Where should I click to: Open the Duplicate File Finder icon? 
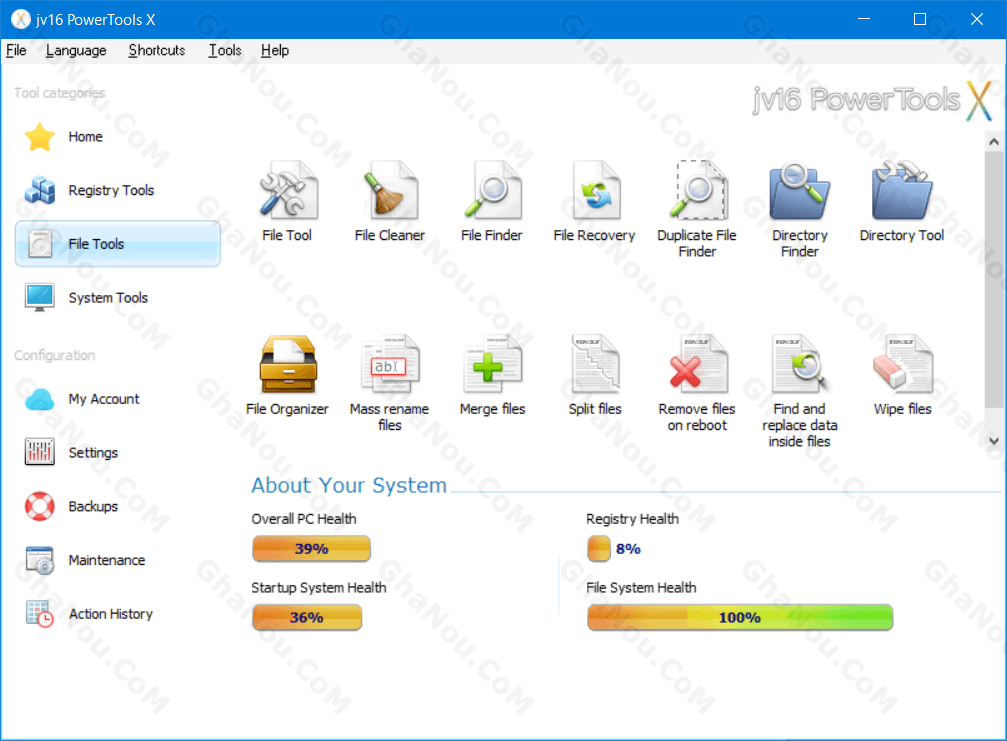tap(697, 190)
